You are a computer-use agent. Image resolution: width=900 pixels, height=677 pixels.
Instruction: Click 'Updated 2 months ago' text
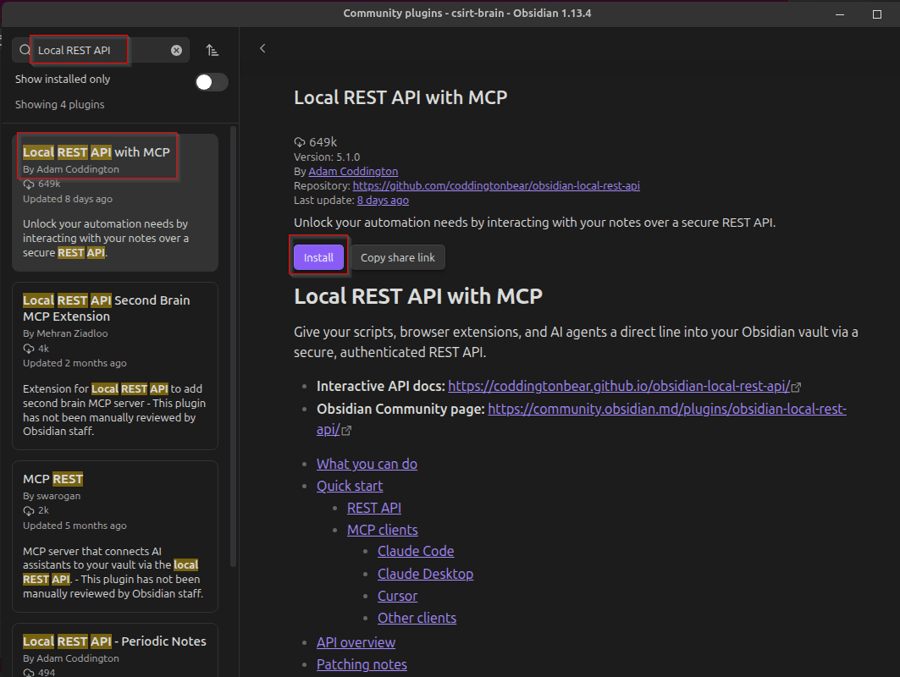pyautogui.click(x=75, y=363)
